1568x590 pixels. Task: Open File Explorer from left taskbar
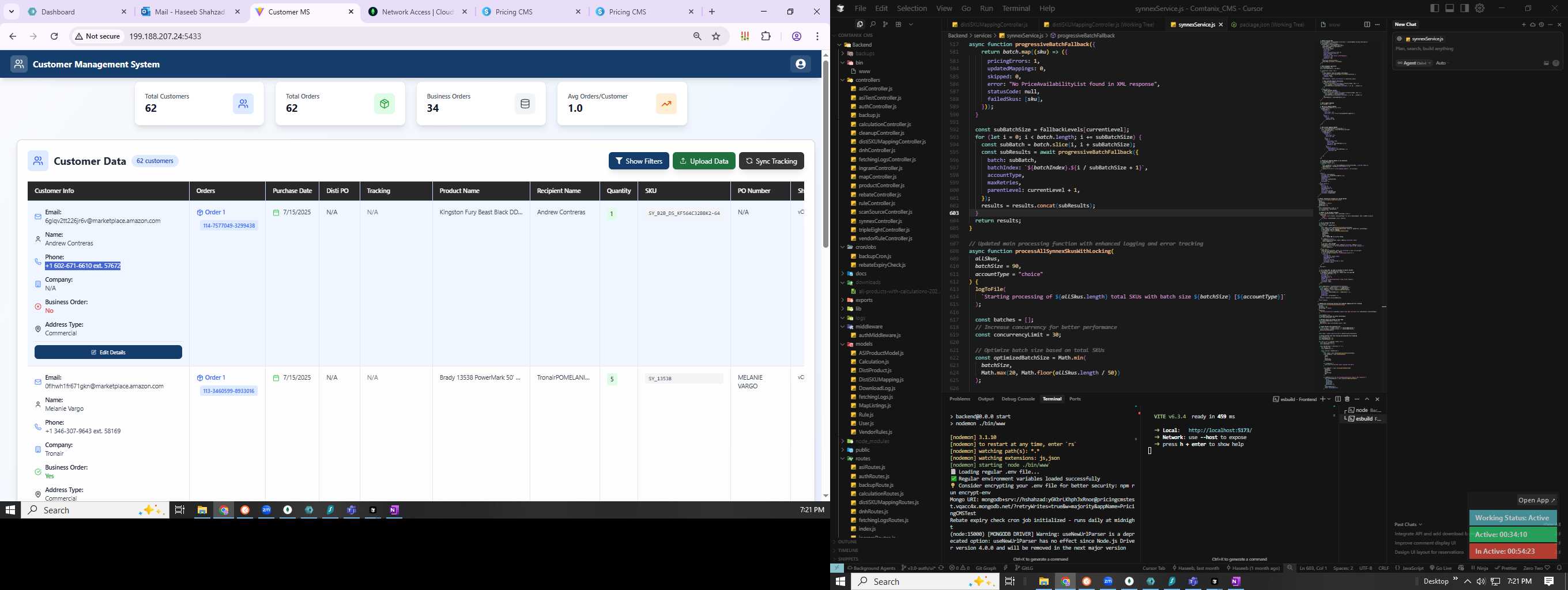[202, 510]
